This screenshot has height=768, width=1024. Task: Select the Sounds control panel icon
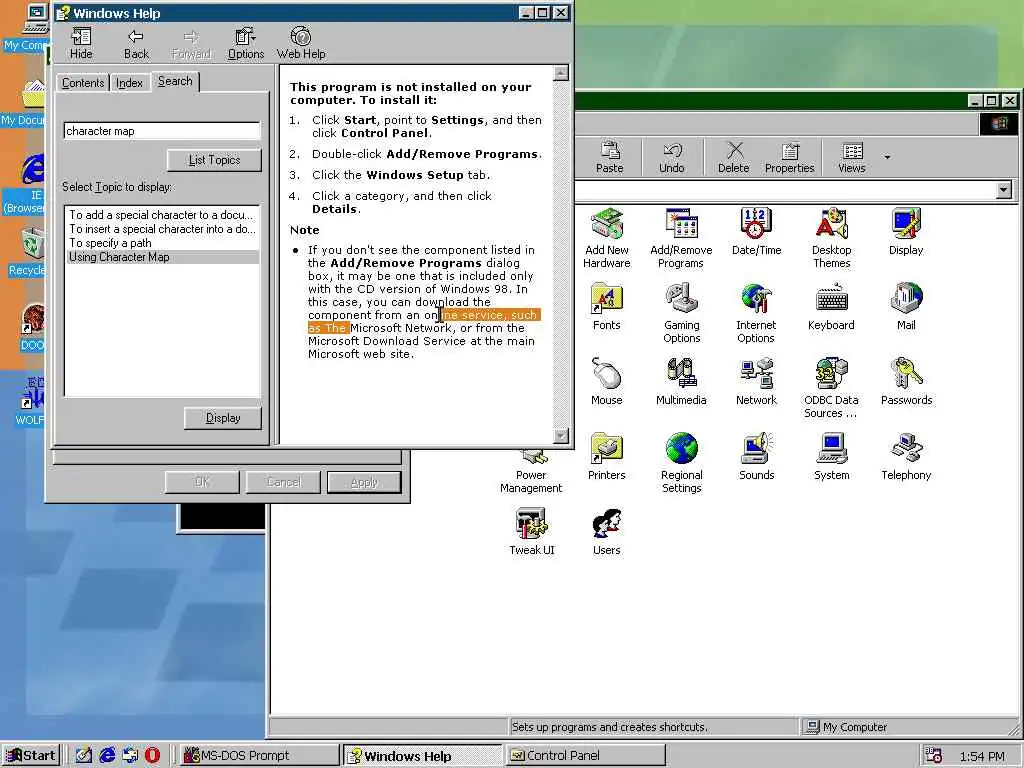pyautogui.click(x=756, y=457)
